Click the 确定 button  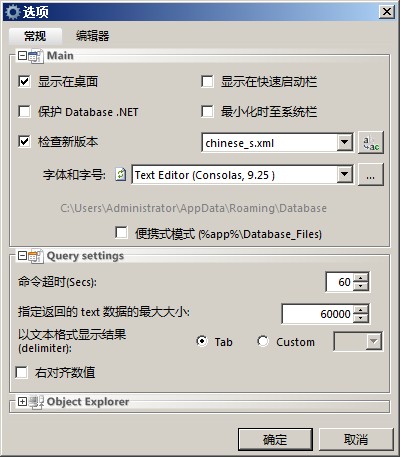(275, 440)
